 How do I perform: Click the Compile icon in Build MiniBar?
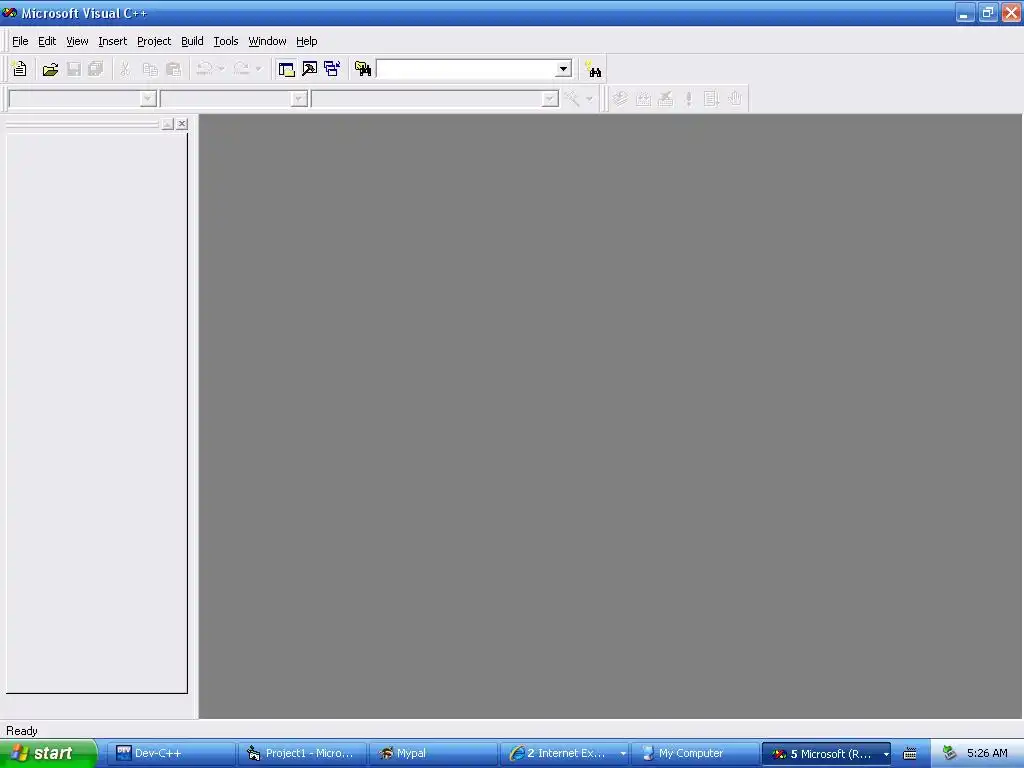click(x=620, y=99)
